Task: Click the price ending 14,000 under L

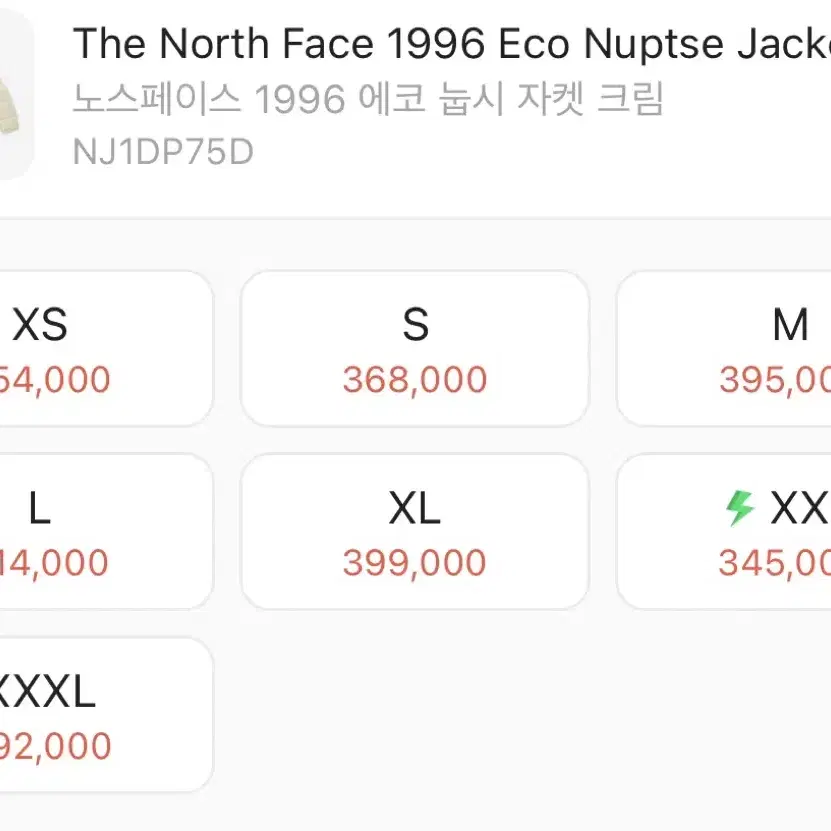Action: tap(54, 562)
